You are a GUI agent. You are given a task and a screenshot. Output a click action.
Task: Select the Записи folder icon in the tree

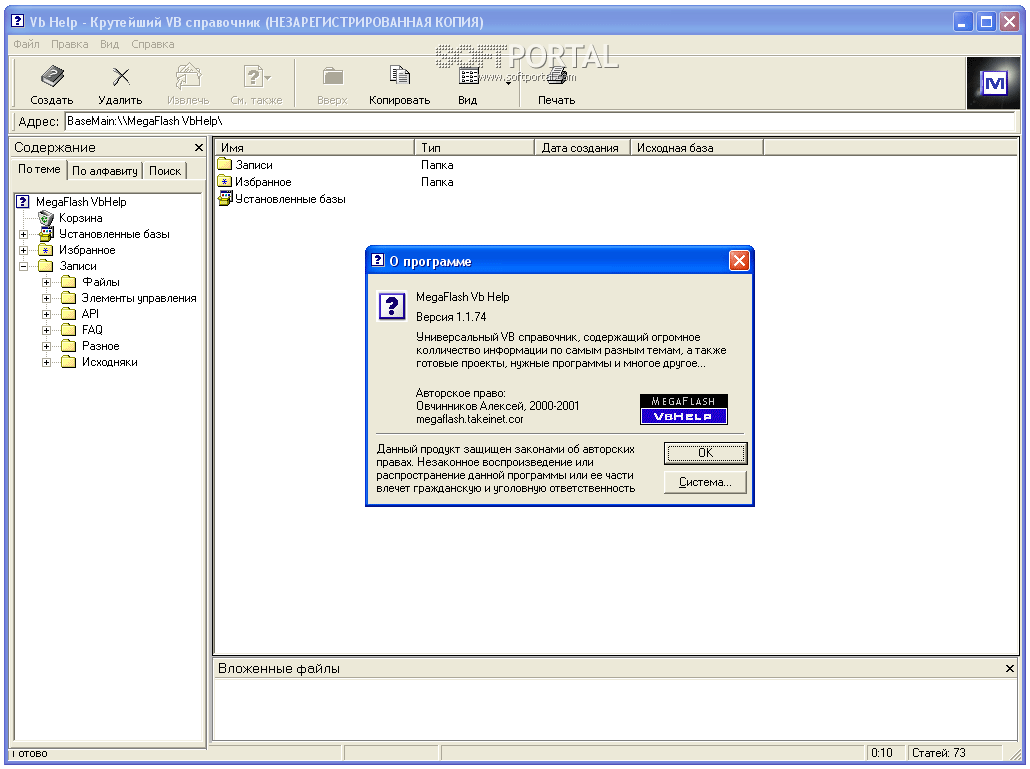(45, 266)
